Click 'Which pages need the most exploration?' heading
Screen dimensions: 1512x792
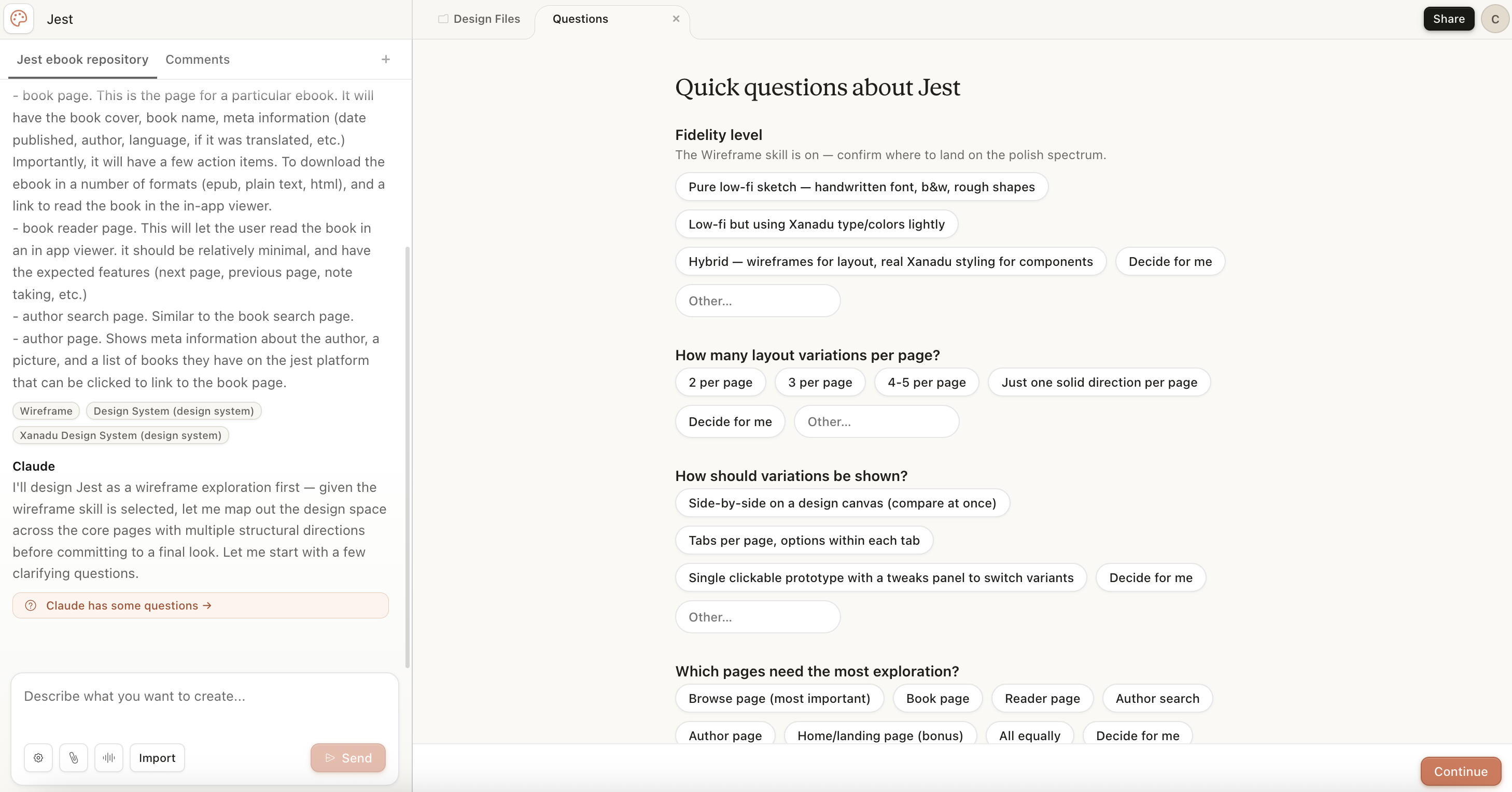tap(817, 671)
